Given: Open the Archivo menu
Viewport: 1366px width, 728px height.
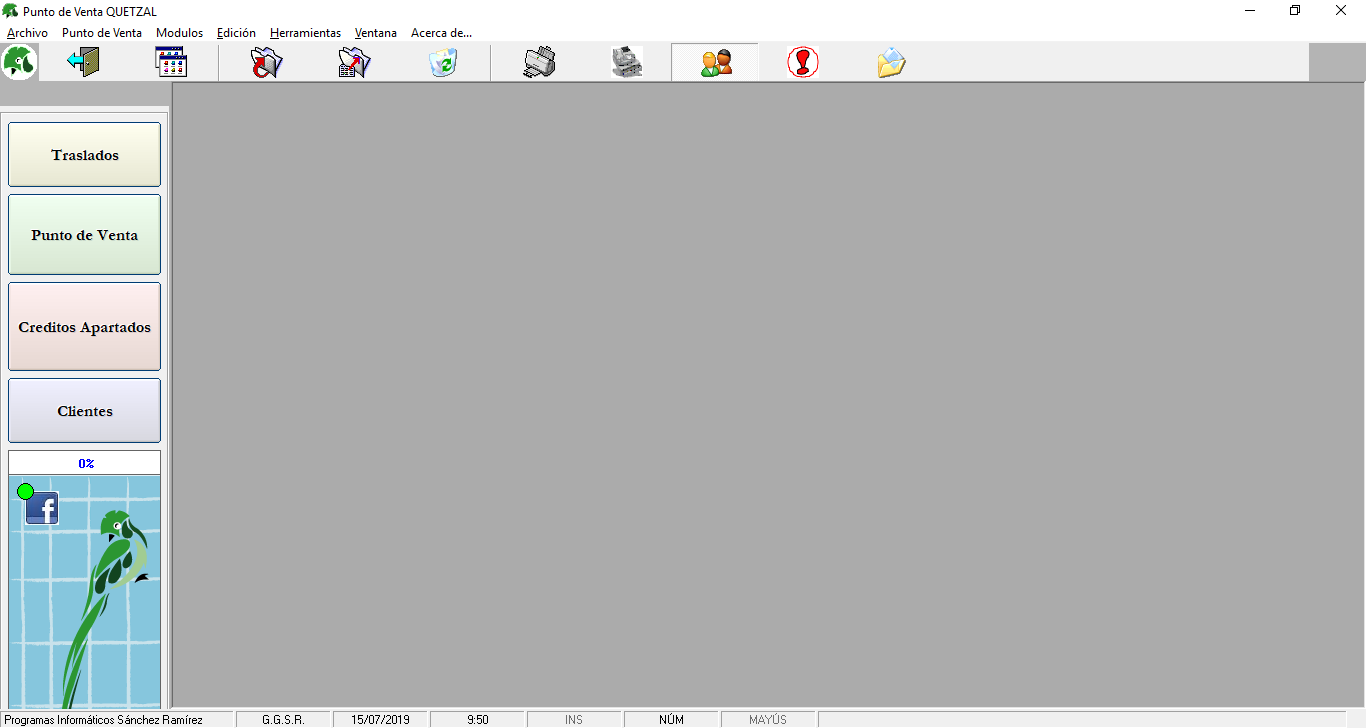Looking at the screenshot, I should [x=27, y=33].
